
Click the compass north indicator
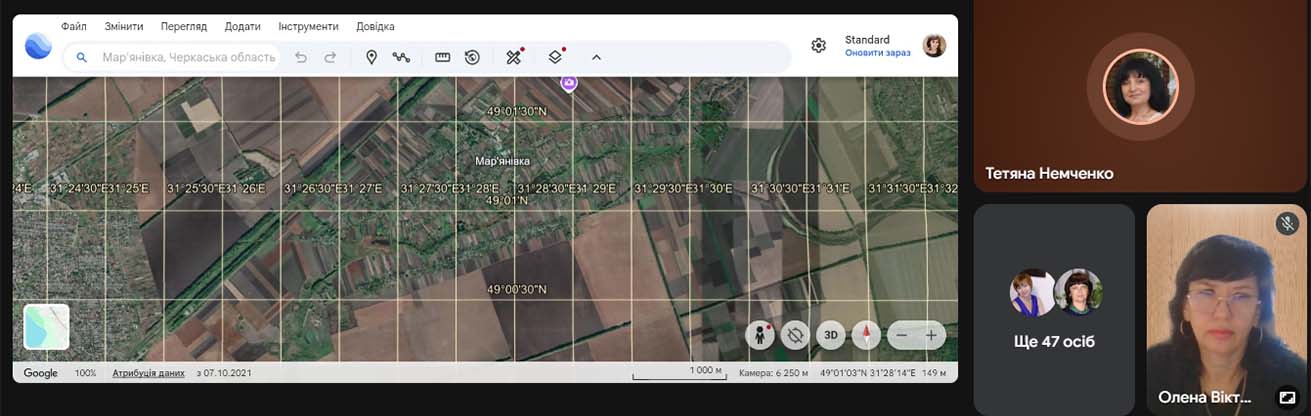click(866, 335)
